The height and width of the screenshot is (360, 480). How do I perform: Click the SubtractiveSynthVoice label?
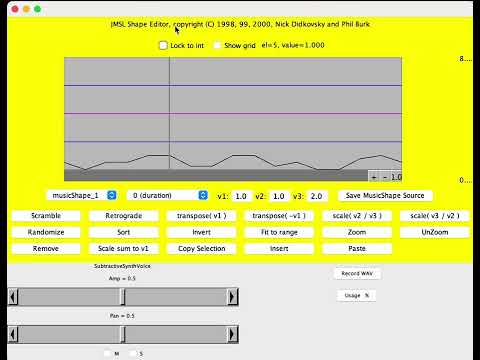pyautogui.click(x=122, y=266)
